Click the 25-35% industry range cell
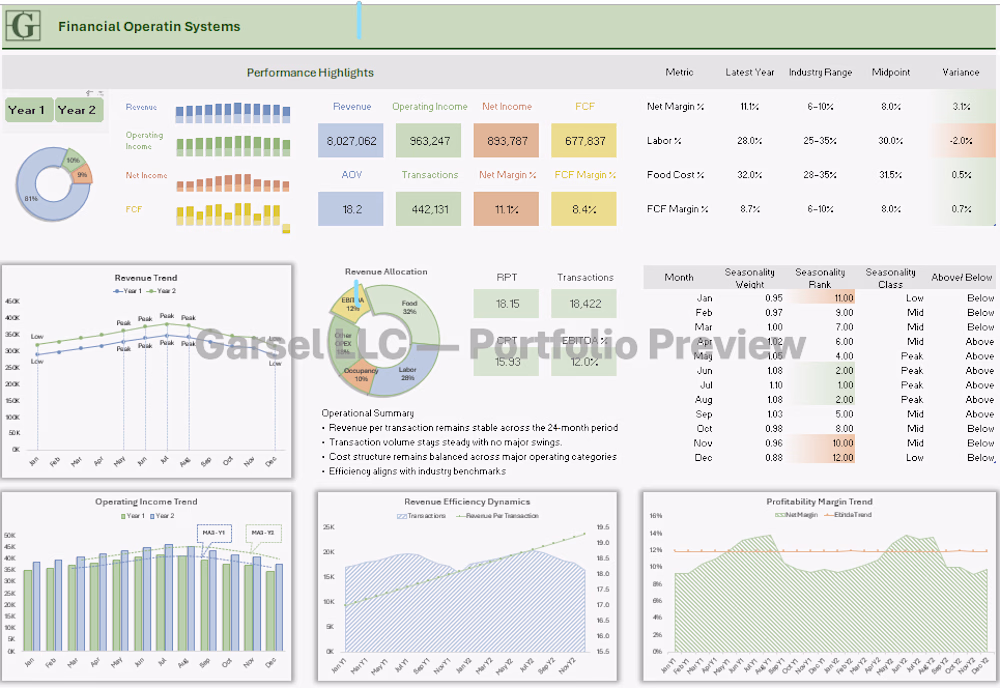Viewport: 1000px width, 688px height. [820, 140]
